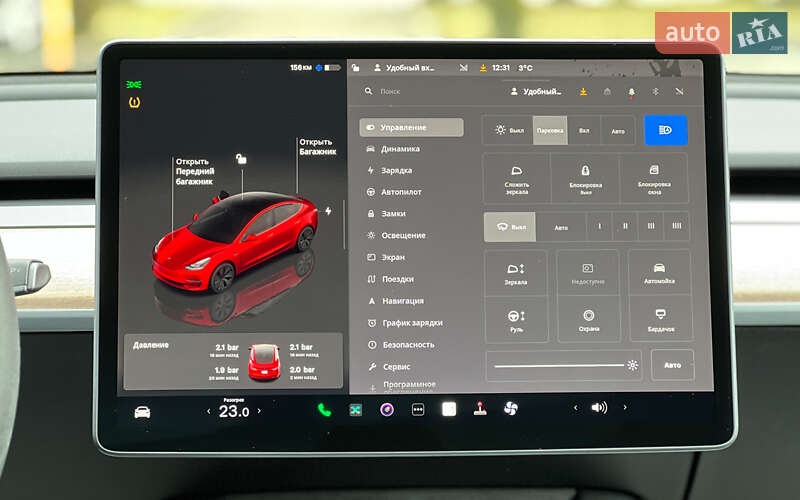Toggle Блокировка окна window lock
The image size is (800, 500).
coord(654,178)
